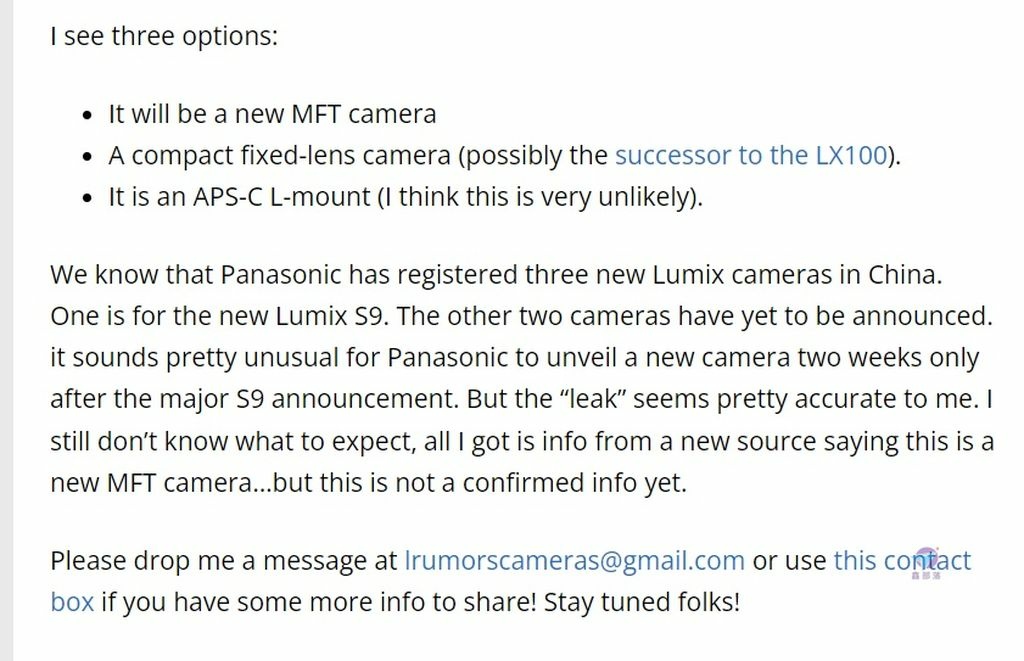
Task: Click the 'It will be a new MFT camera' list item
Action: tap(272, 114)
